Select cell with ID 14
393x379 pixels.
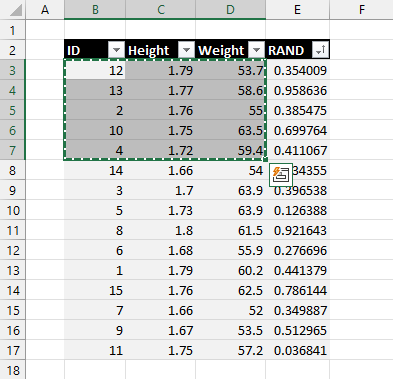pos(95,170)
